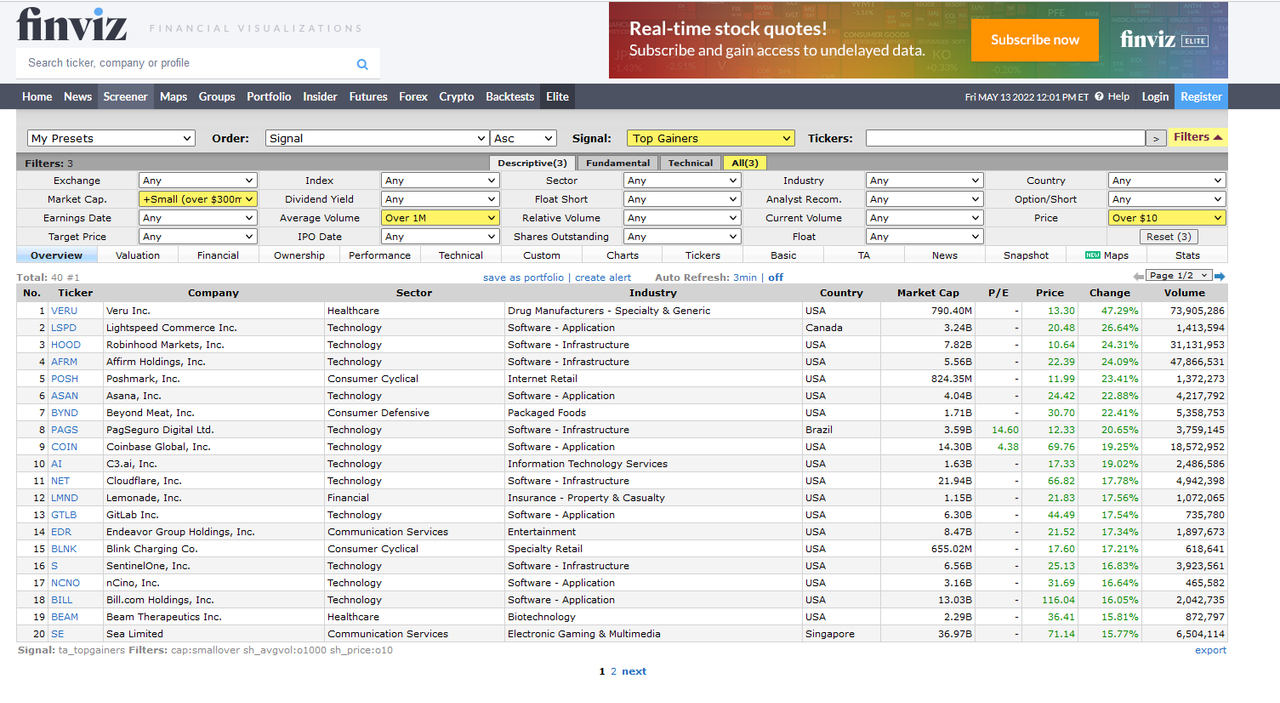Turn auto refresh off
Image resolution: width=1280 pixels, height=703 pixels.
coord(776,278)
